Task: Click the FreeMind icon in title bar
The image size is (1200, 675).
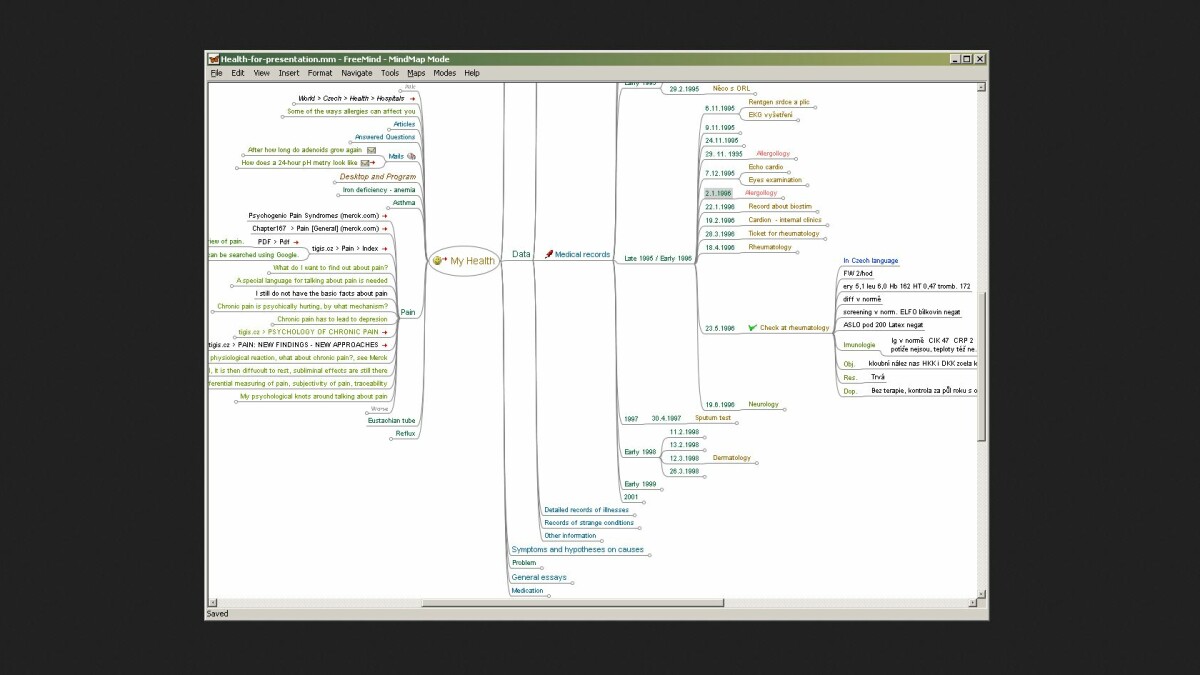Action: pos(213,59)
